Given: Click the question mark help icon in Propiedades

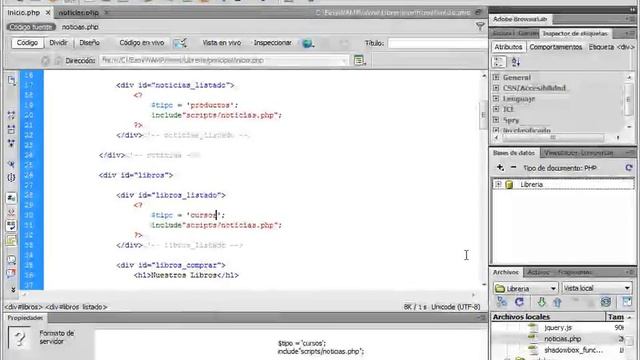Looking at the screenshot, I should point(19,338).
